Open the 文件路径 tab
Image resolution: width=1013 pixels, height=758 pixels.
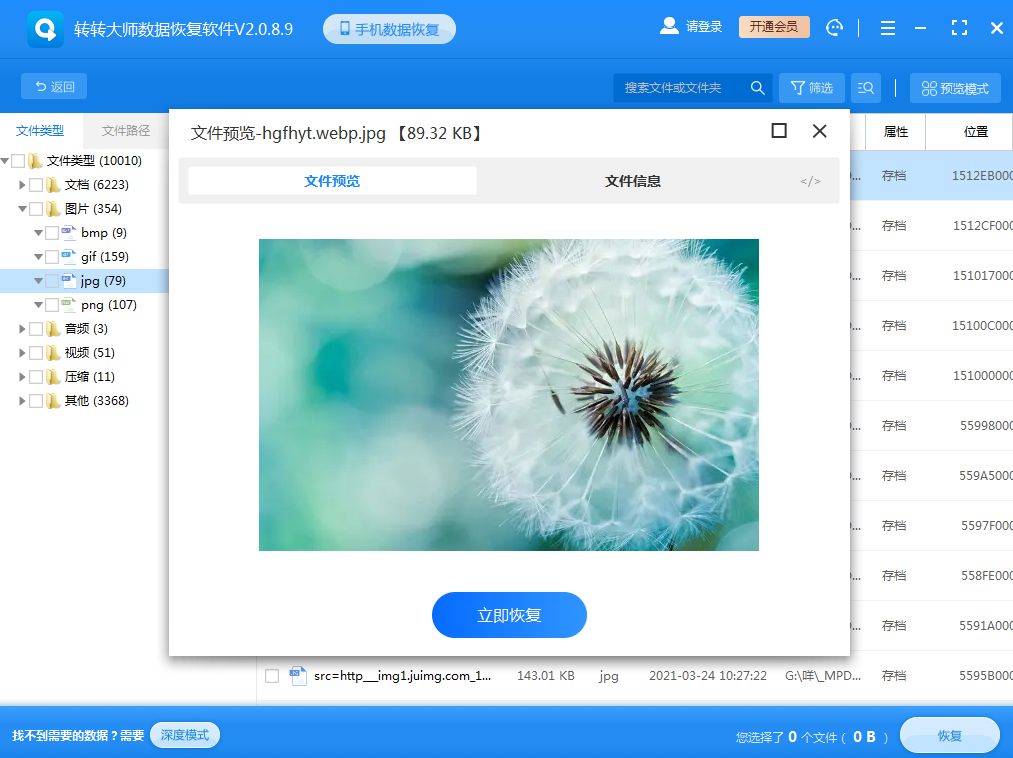click(125, 131)
